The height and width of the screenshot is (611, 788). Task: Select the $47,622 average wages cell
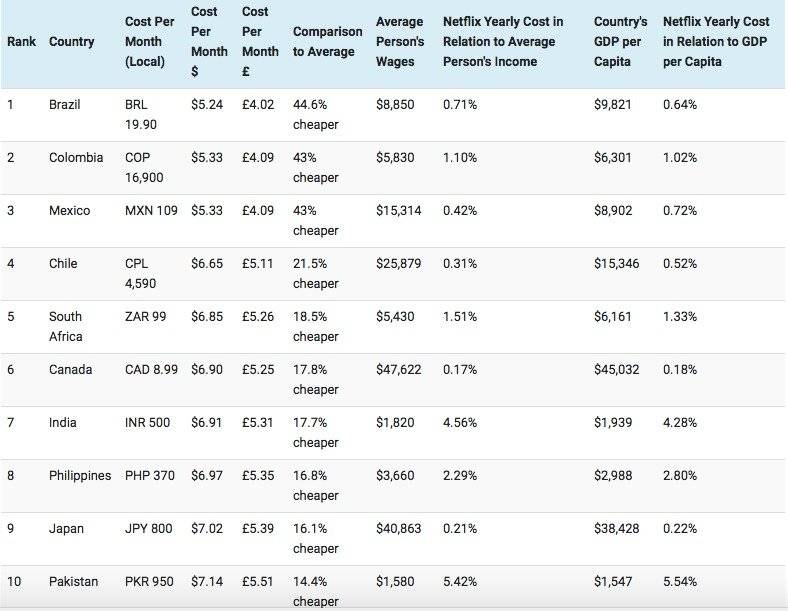399,370
